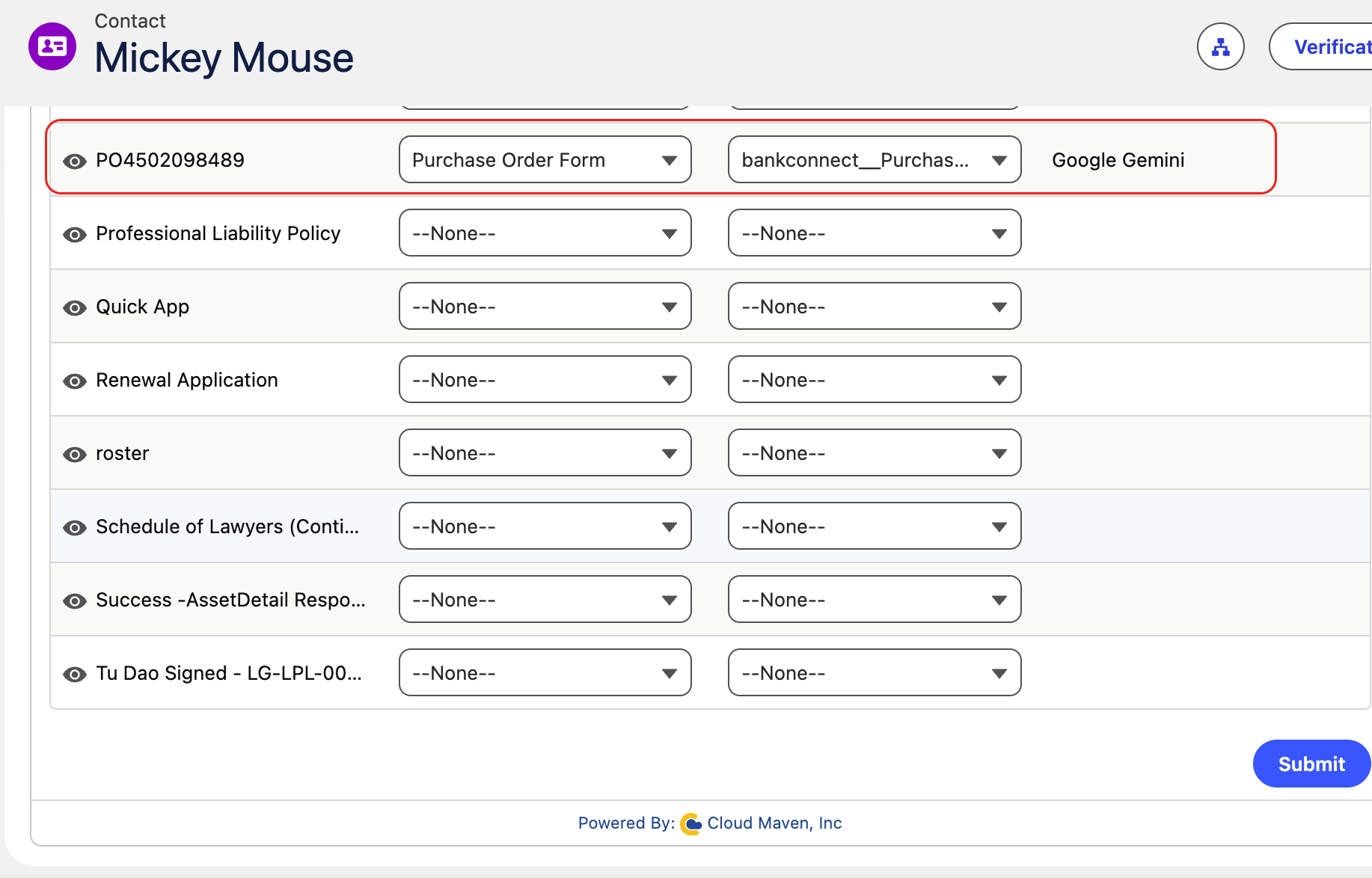Open second dropdown in Quick App row
The height and width of the screenshot is (878, 1372).
coord(875,306)
